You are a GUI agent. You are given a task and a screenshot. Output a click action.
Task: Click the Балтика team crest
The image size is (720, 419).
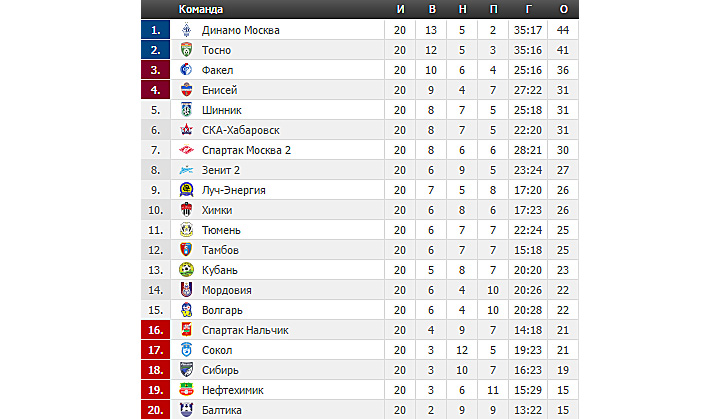186,410
